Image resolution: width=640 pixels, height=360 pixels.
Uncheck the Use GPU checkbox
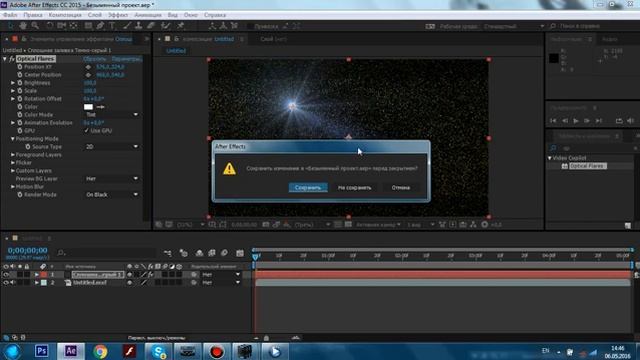click(x=86, y=131)
